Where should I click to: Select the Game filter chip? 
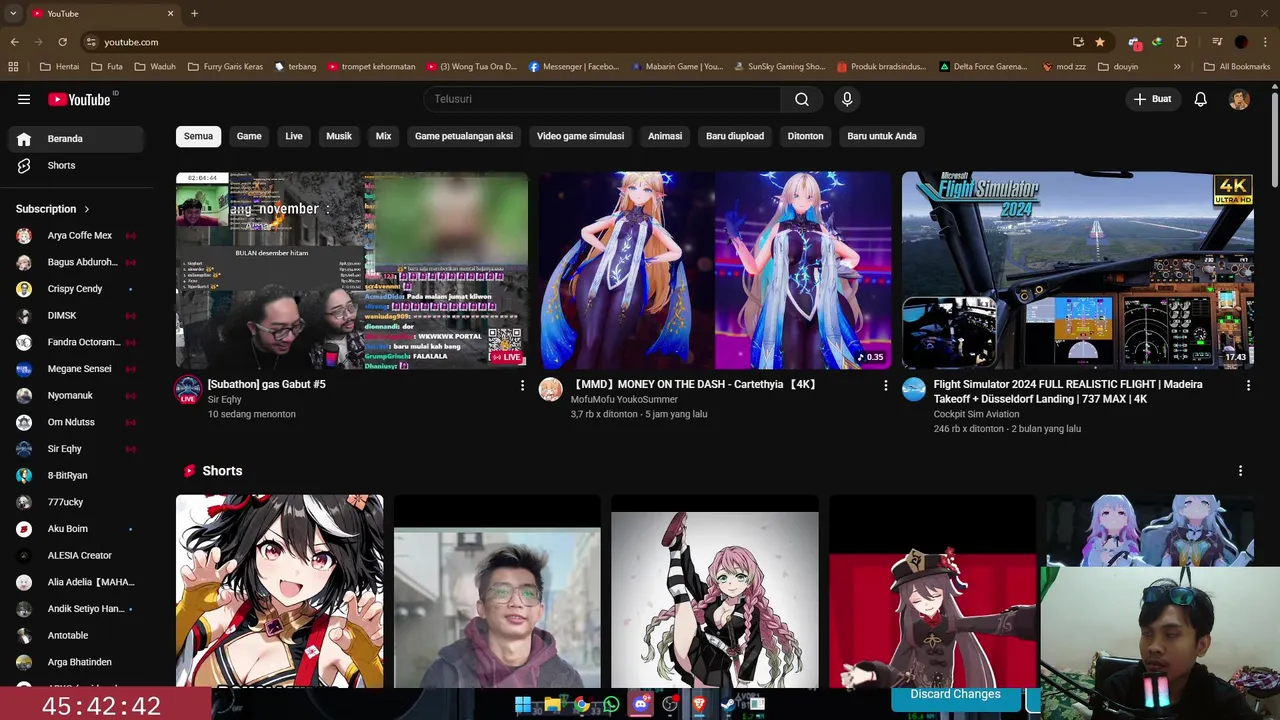[x=249, y=136]
